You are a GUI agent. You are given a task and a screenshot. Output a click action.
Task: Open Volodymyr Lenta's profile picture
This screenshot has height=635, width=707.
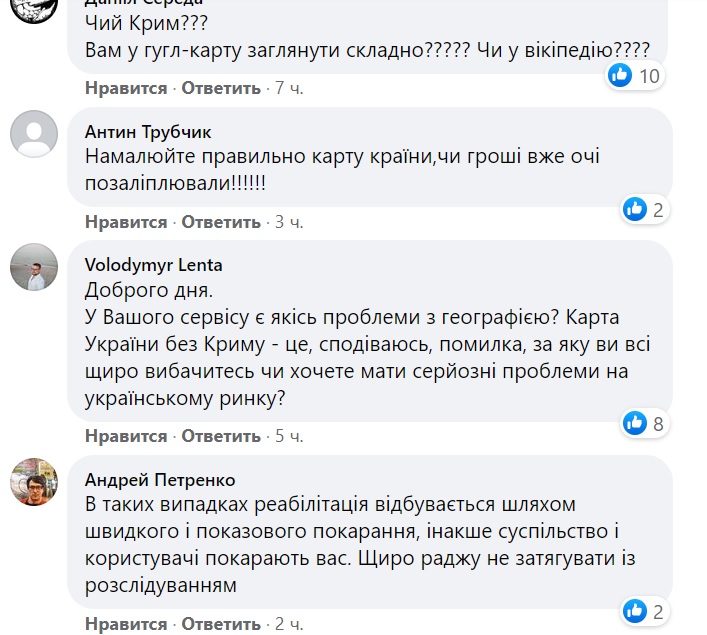[x=34, y=267]
